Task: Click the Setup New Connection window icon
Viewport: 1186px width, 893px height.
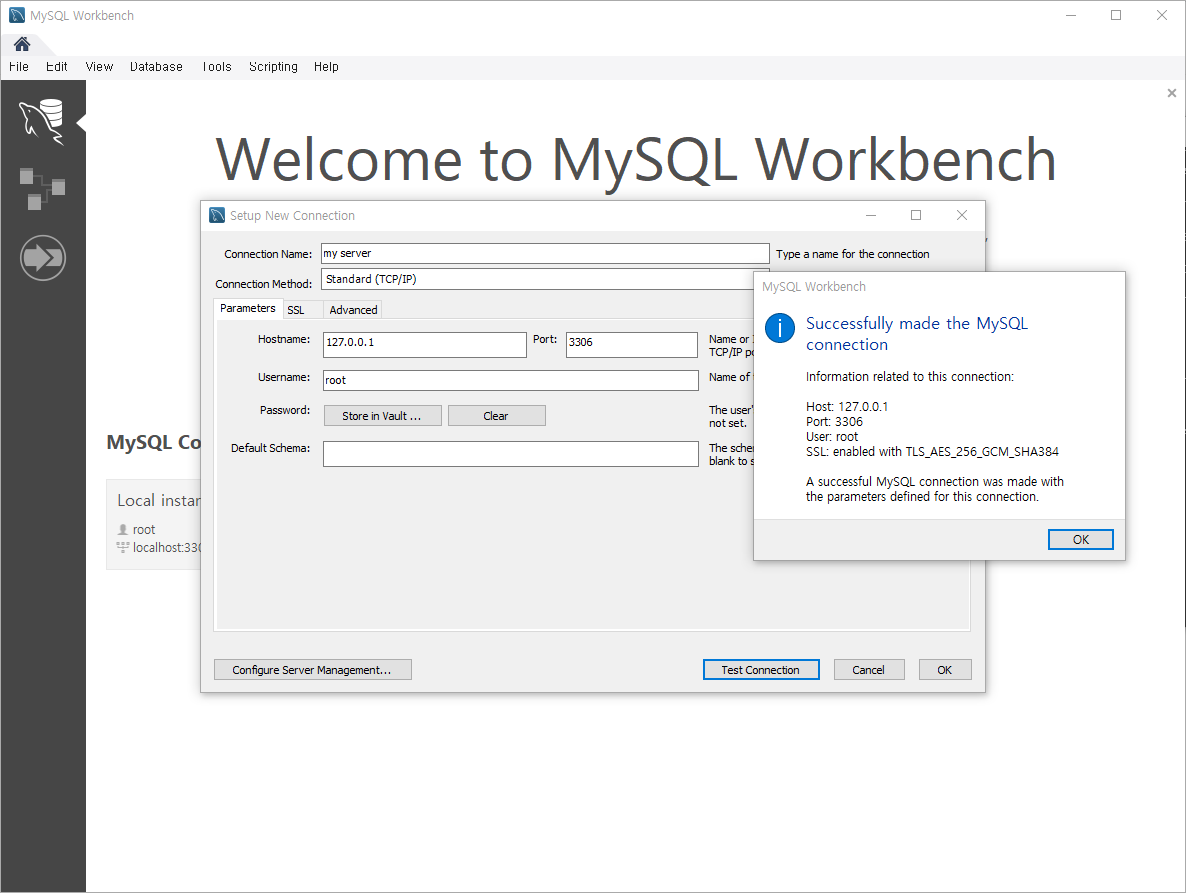Action: tap(217, 215)
